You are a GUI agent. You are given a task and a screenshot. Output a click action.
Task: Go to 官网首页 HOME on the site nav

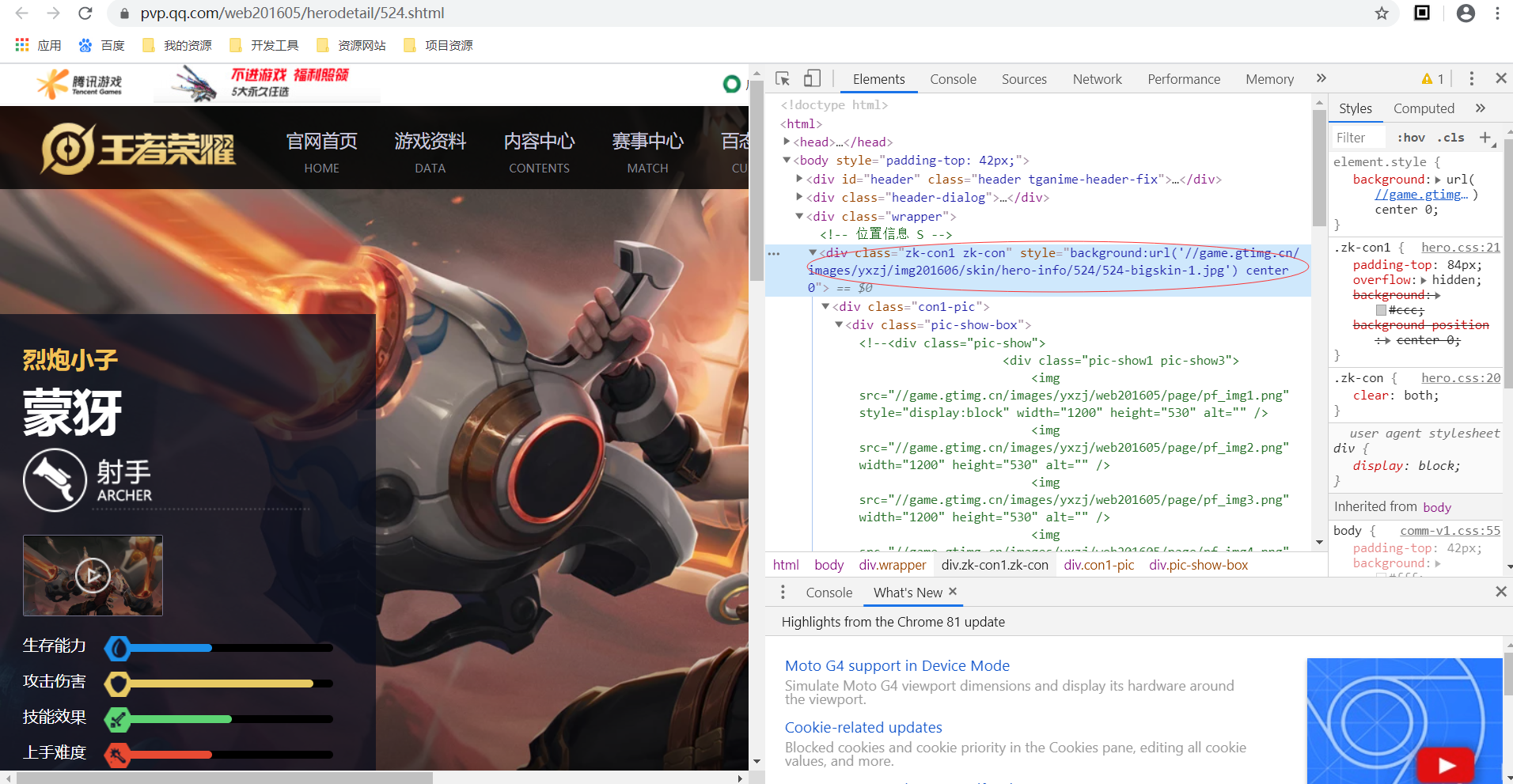point(321,151)
